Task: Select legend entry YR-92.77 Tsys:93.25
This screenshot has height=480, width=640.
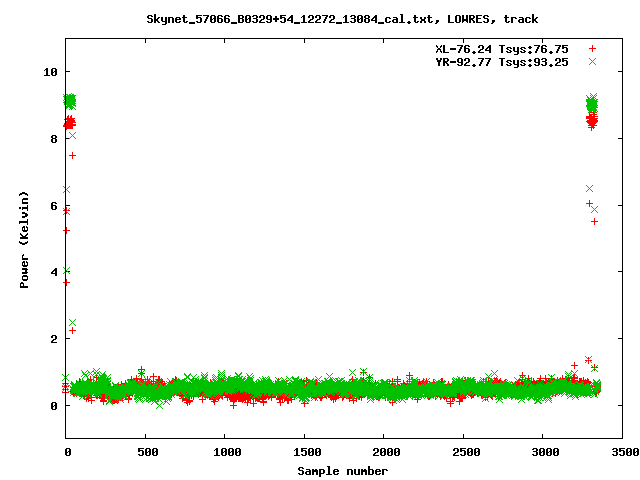Action: pyautogui.click(x=502, y=62)
